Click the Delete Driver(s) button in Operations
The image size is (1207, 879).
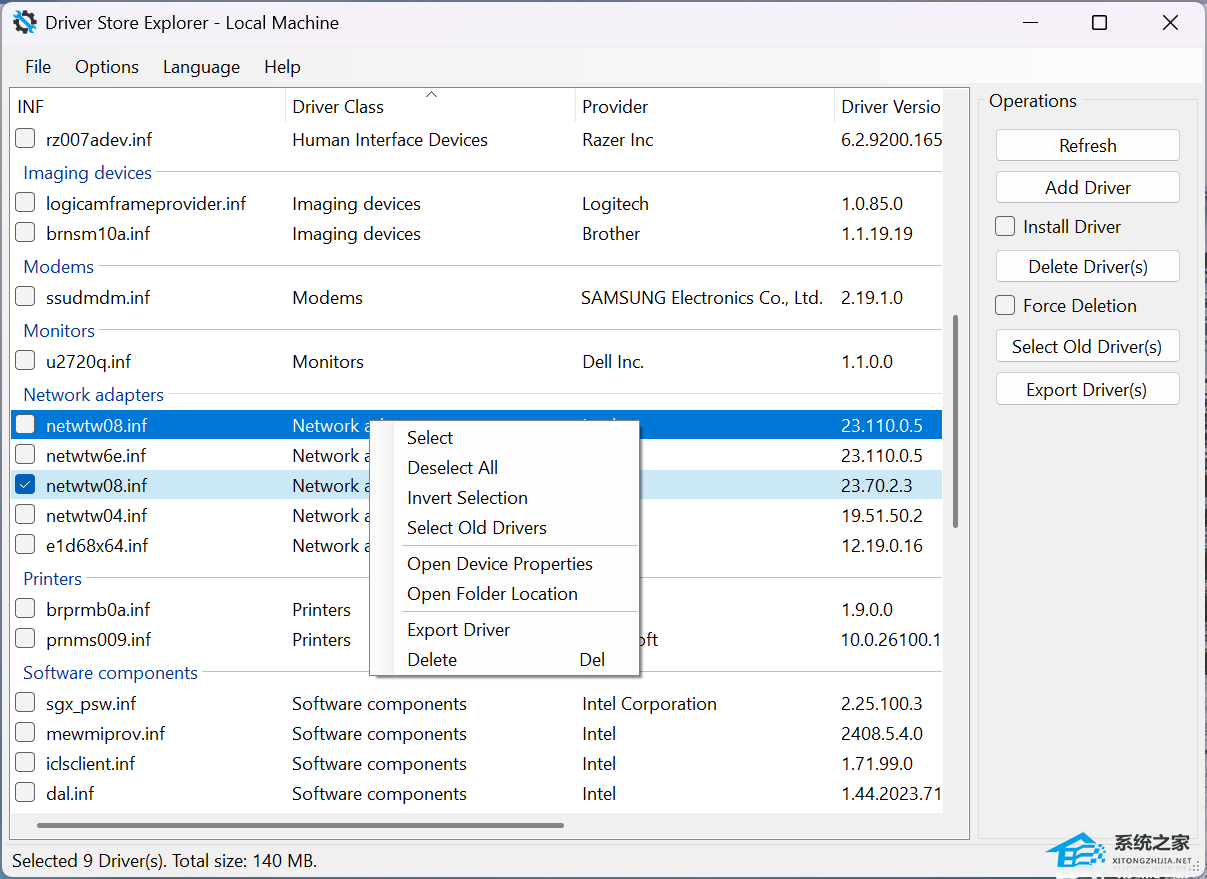pyautogui.click(x=1087, y=267)
